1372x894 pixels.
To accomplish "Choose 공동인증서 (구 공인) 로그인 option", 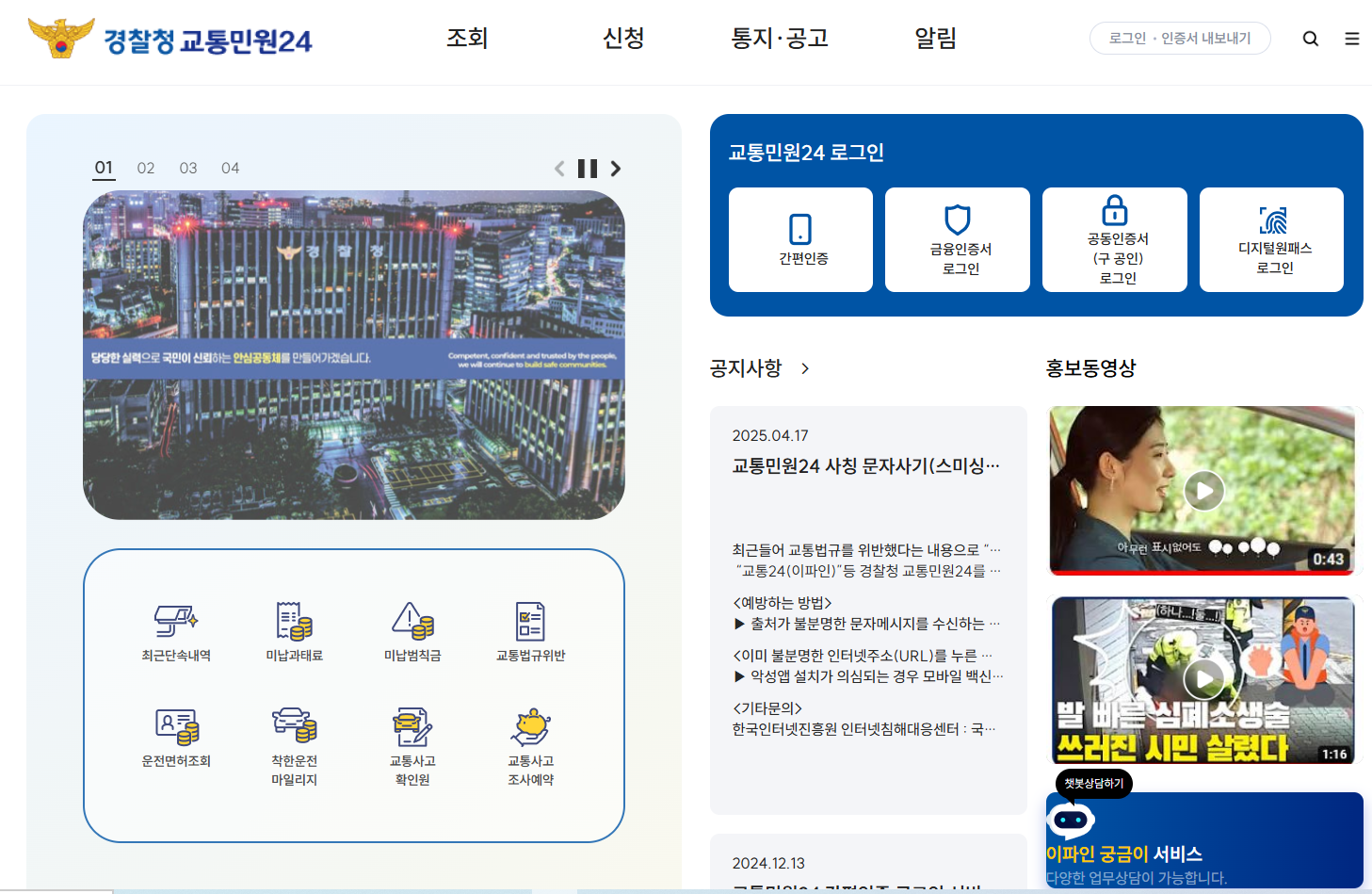I will [x=1115, y=239].
